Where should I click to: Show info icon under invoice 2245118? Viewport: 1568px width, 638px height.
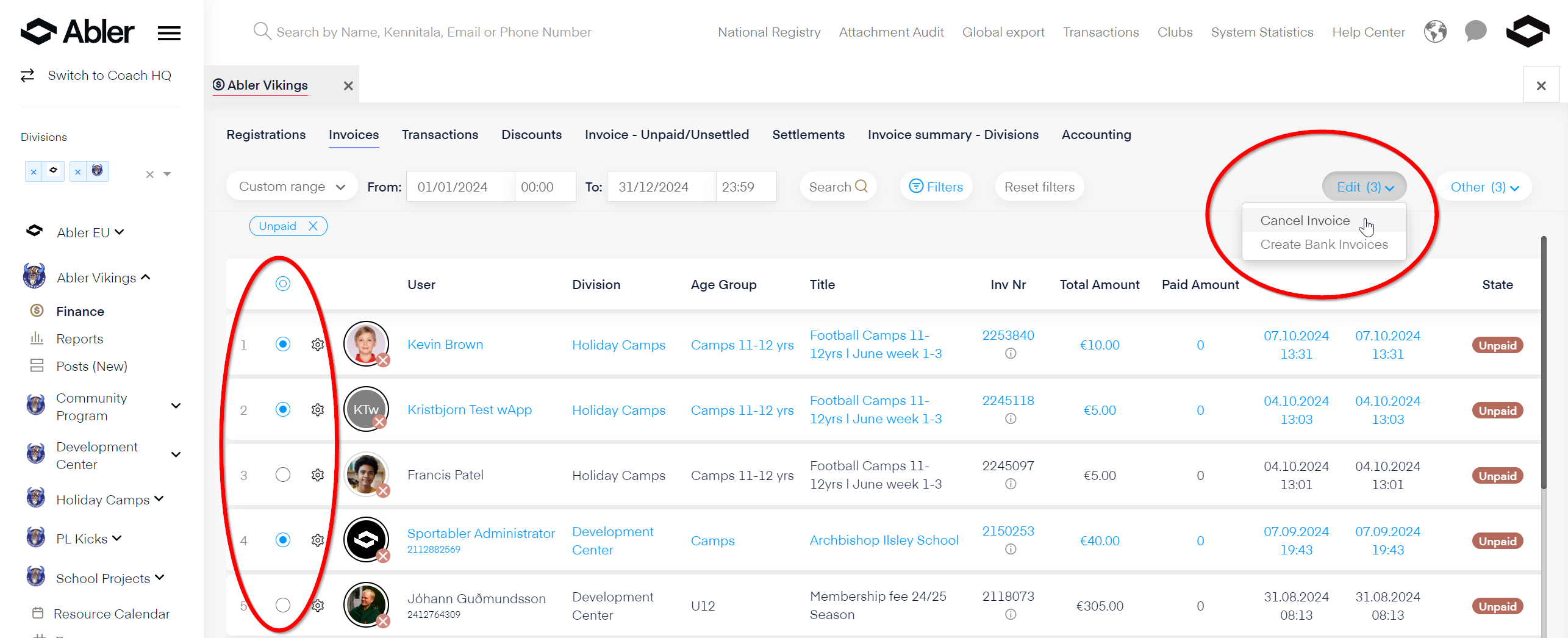pyautogui.click(x=1011, y=419)
